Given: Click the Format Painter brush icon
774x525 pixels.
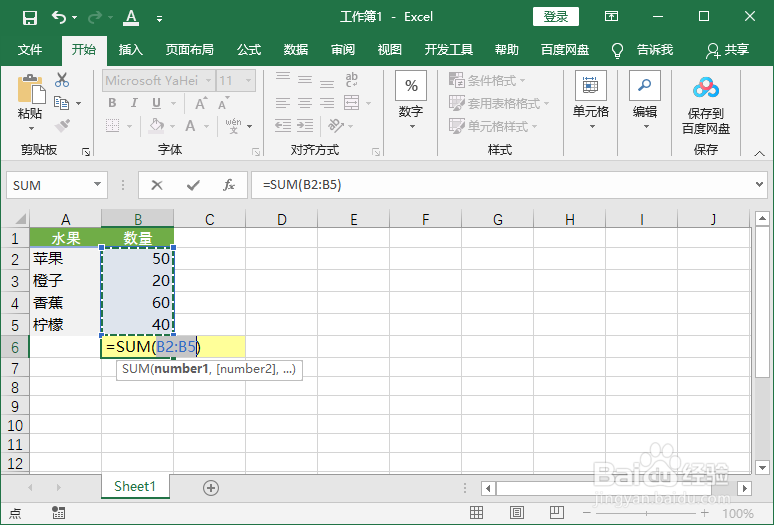Looking at the screenshot, I should 62,126.
